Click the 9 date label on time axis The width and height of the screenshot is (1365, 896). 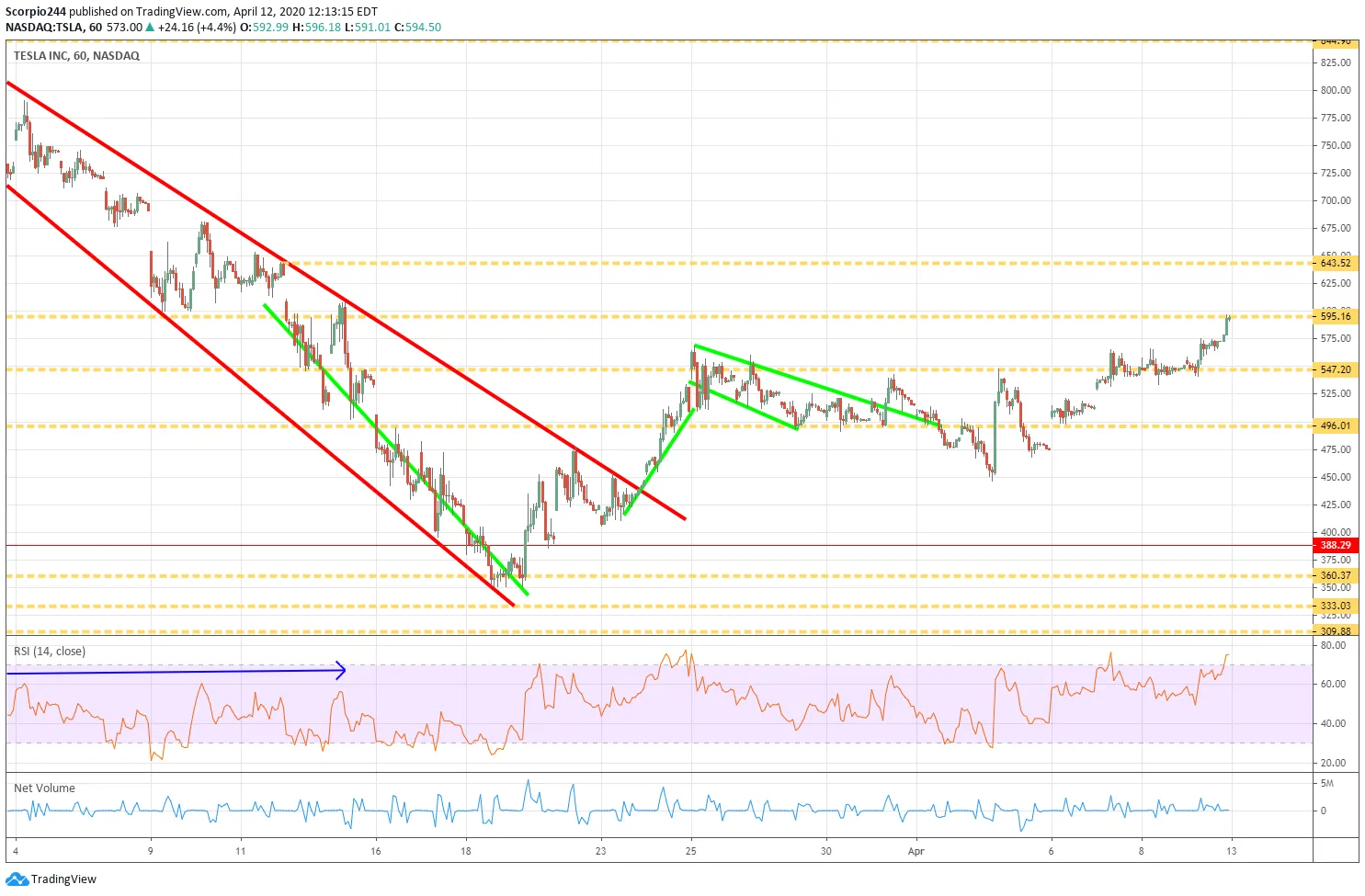coord(151,851)
